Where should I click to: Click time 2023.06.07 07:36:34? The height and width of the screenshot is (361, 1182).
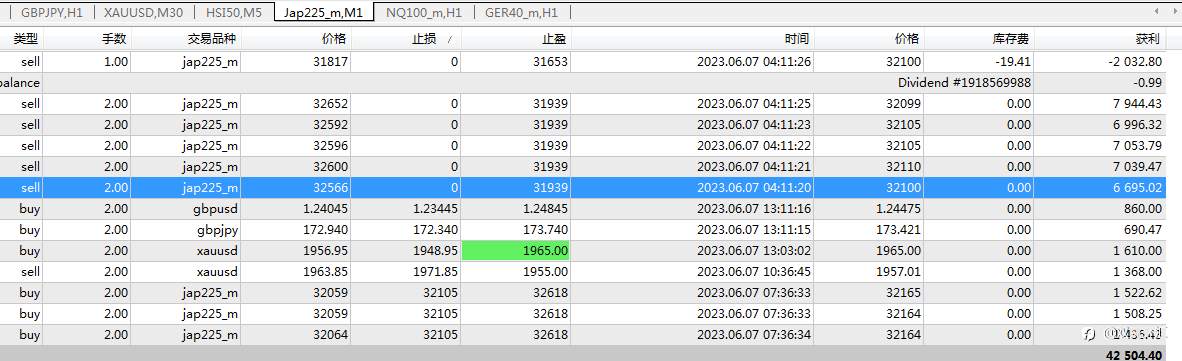[x=754, y=335]
